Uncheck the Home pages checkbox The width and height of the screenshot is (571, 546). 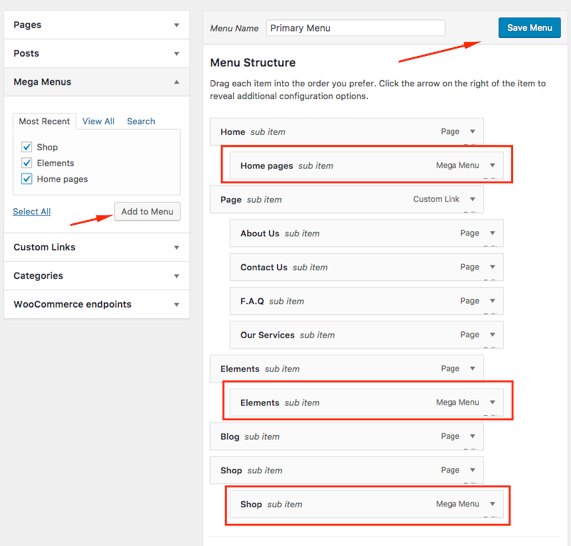[x=27, y=179]
